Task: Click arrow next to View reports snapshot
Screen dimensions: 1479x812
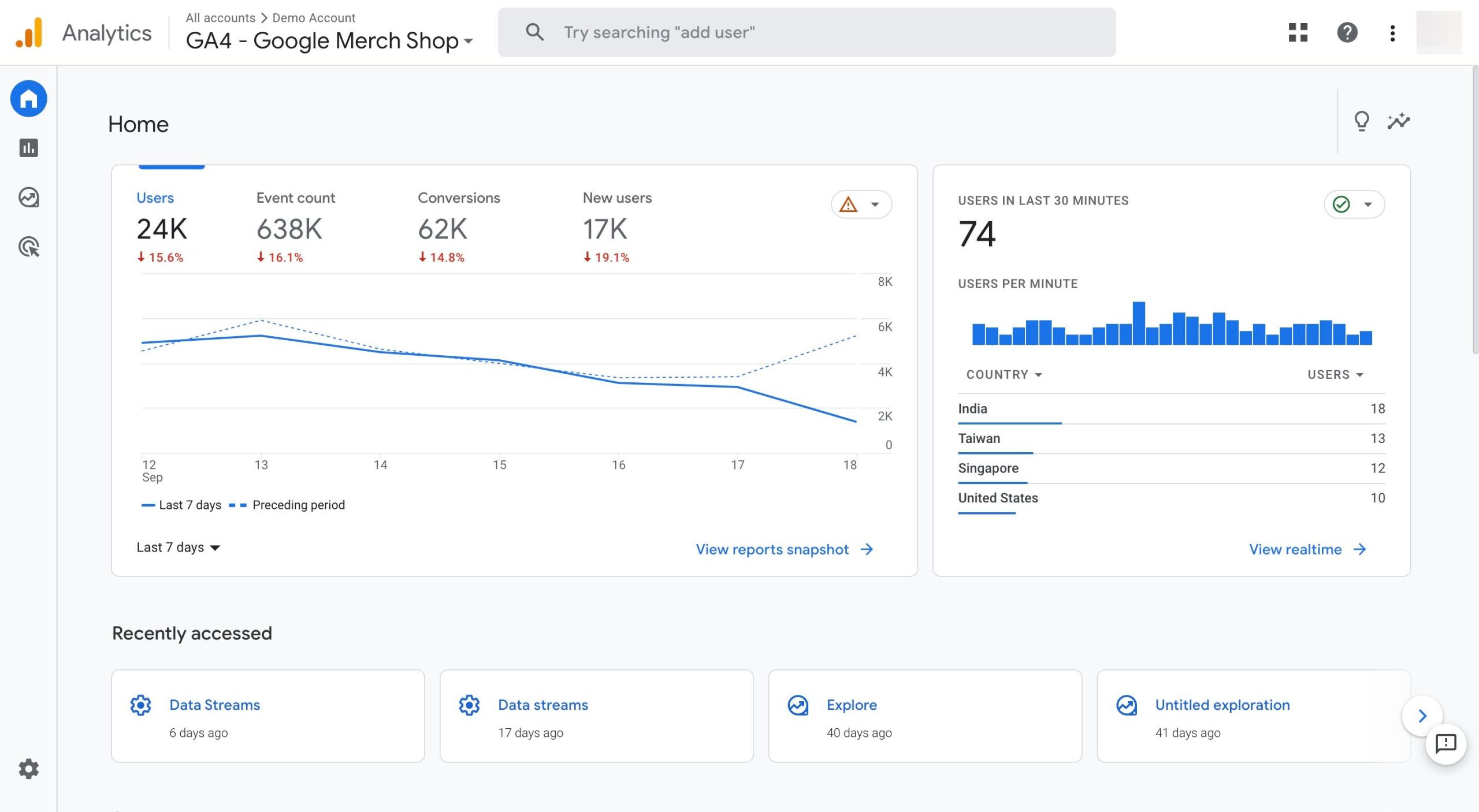Action: tap(867, 549)
